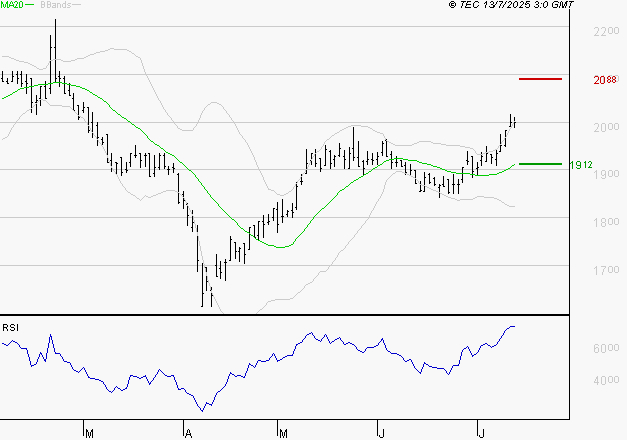Click the RSI 40 axis label
The width and height of the screenshot is (627, 440).
pos(606,380)
